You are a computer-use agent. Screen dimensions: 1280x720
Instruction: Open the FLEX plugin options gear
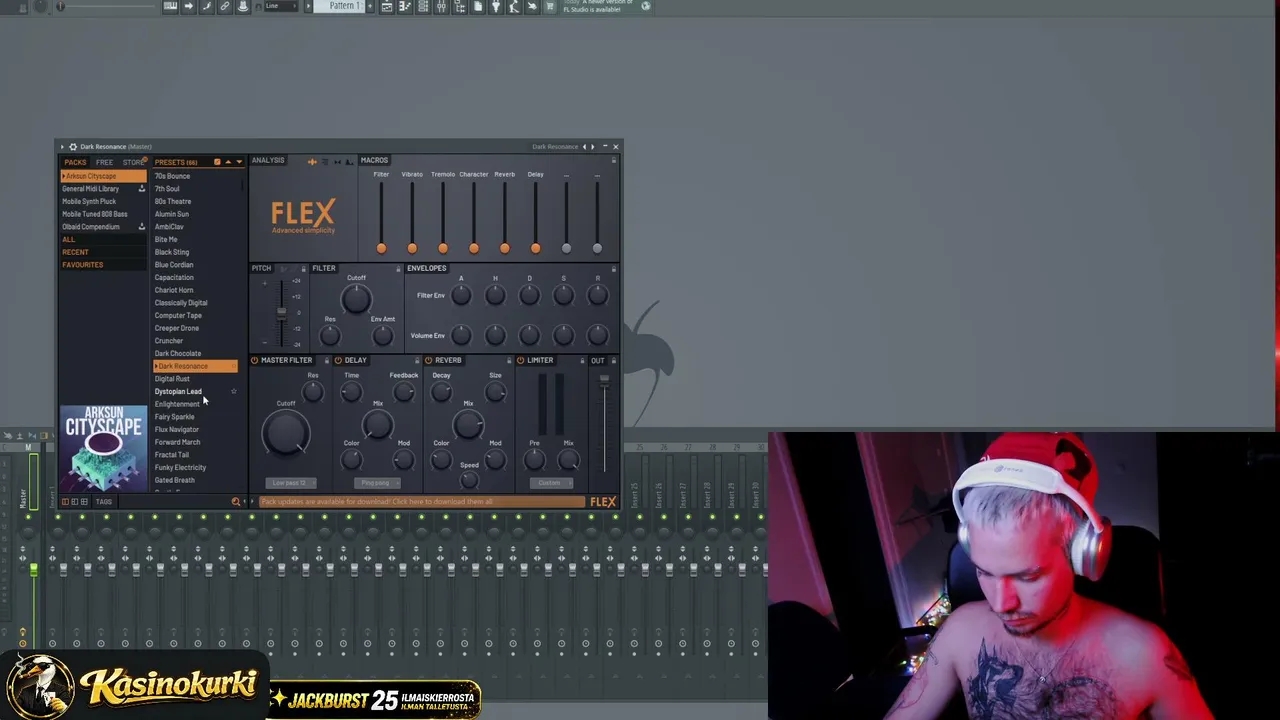click(72, 147)
